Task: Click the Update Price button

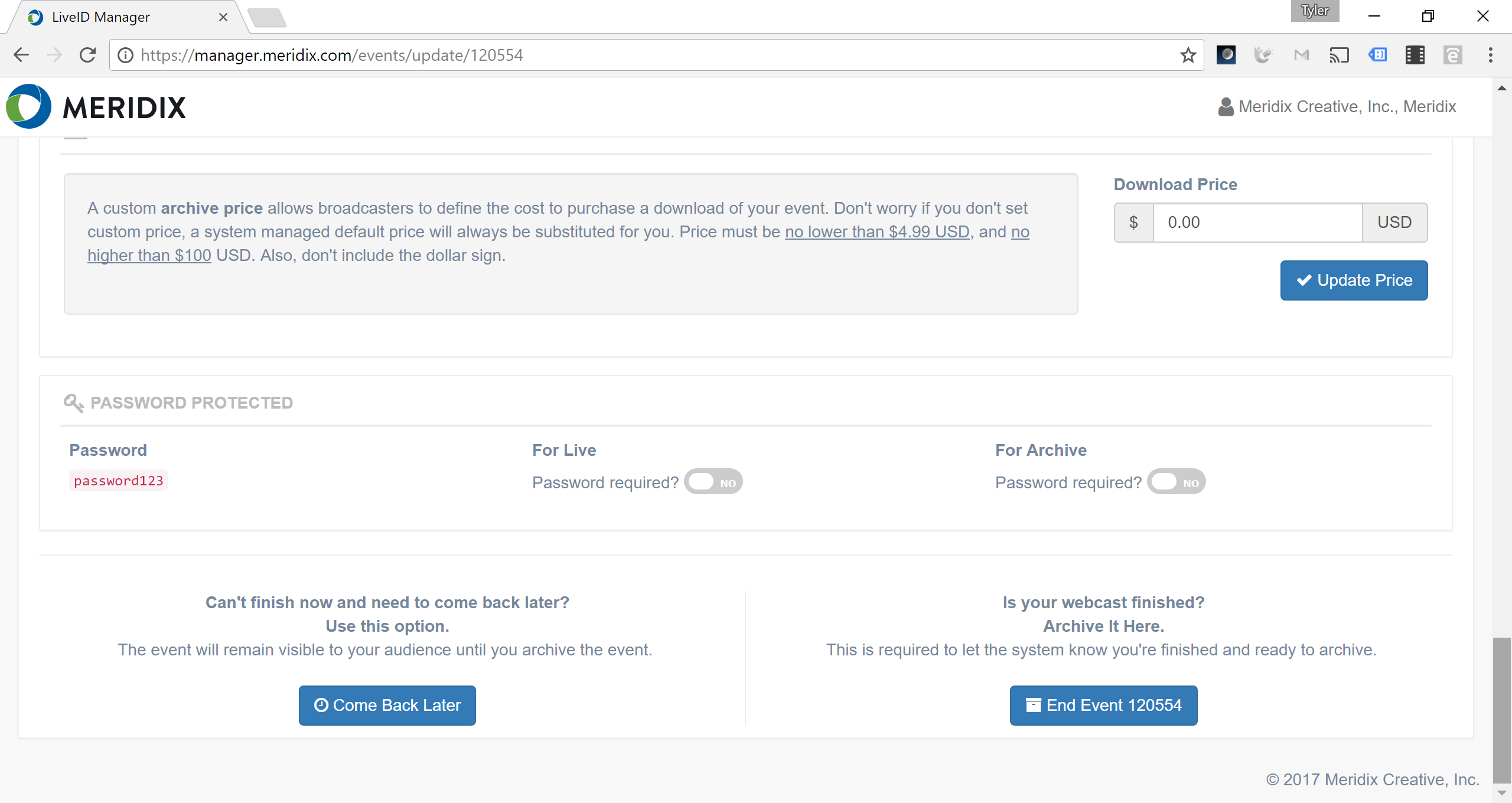Action: pos(1354,280)
